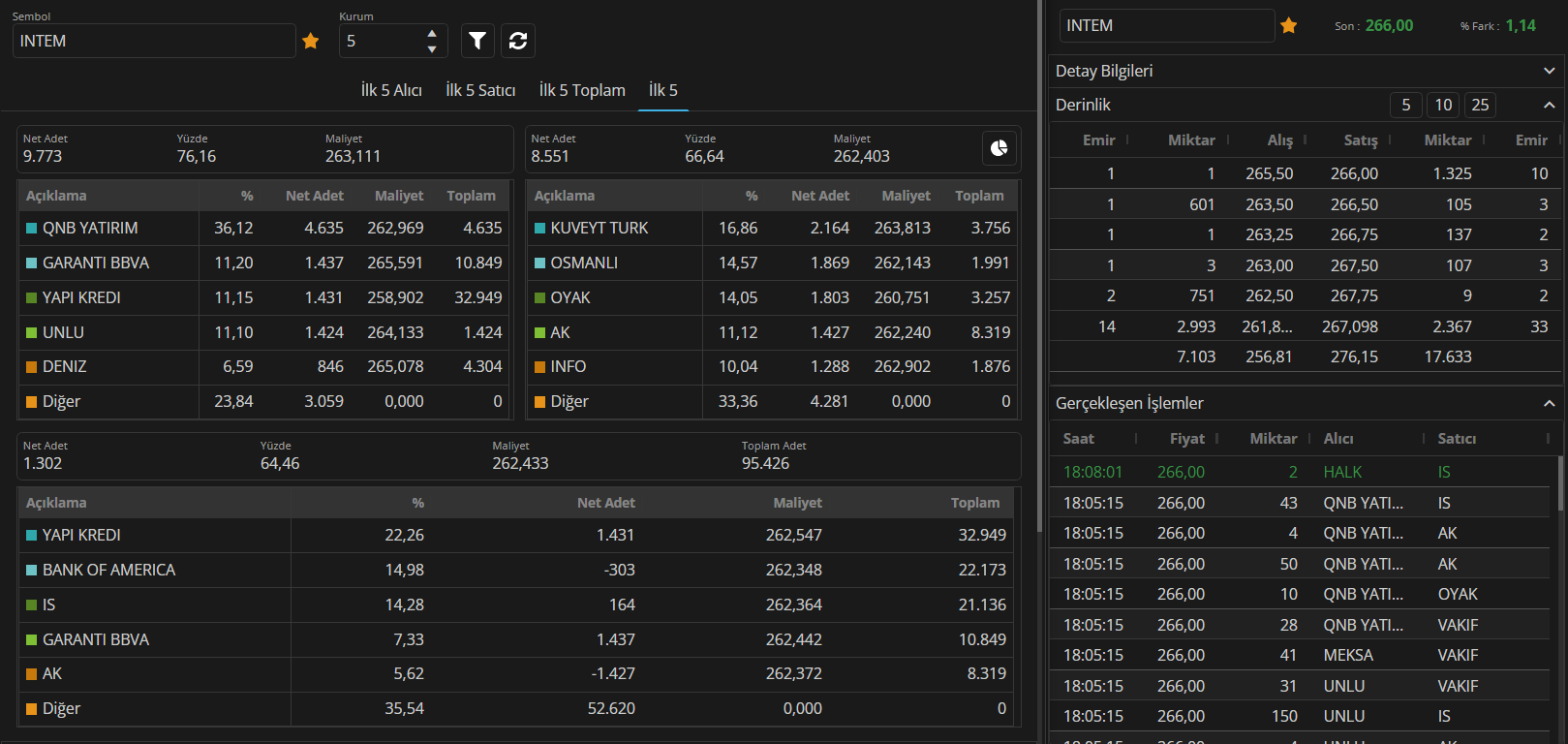Sort trades by Fiyat column header

[1186, 439]
